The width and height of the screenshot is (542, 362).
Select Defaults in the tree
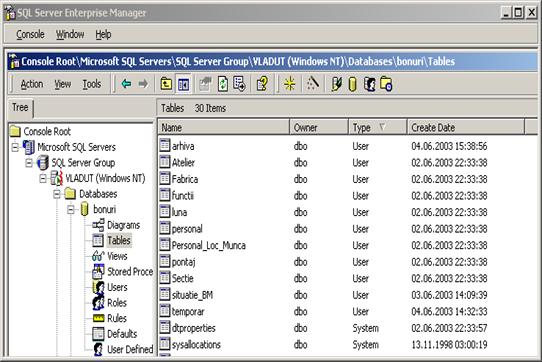click(122, 334)
